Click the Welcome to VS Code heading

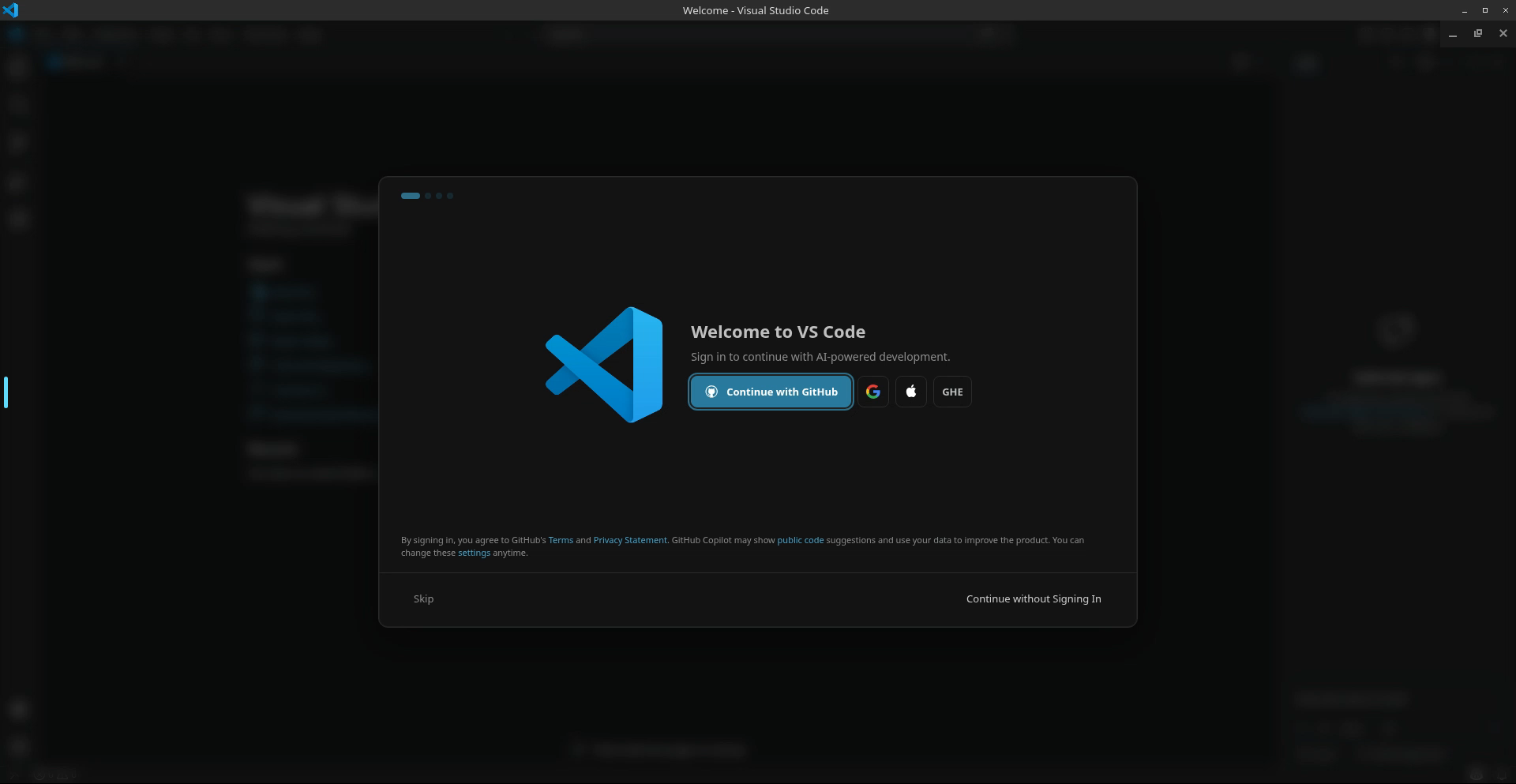coord(778,332)
